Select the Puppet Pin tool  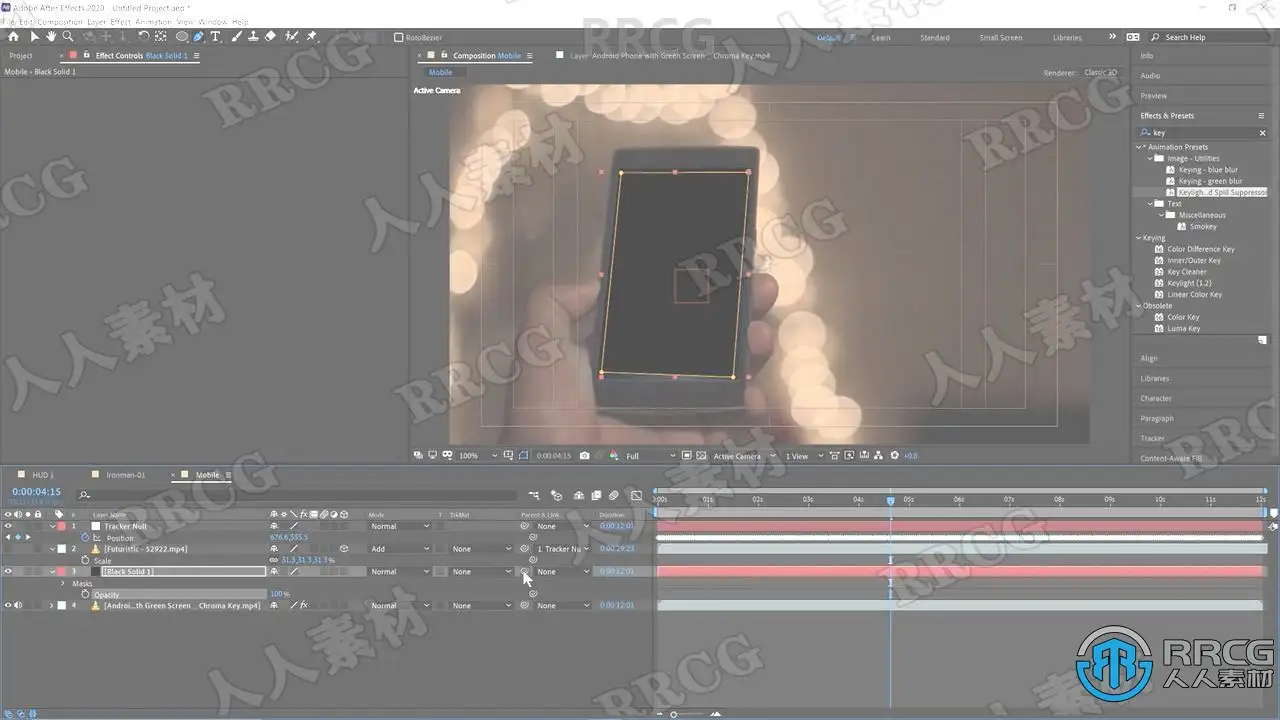click(311, 37)
